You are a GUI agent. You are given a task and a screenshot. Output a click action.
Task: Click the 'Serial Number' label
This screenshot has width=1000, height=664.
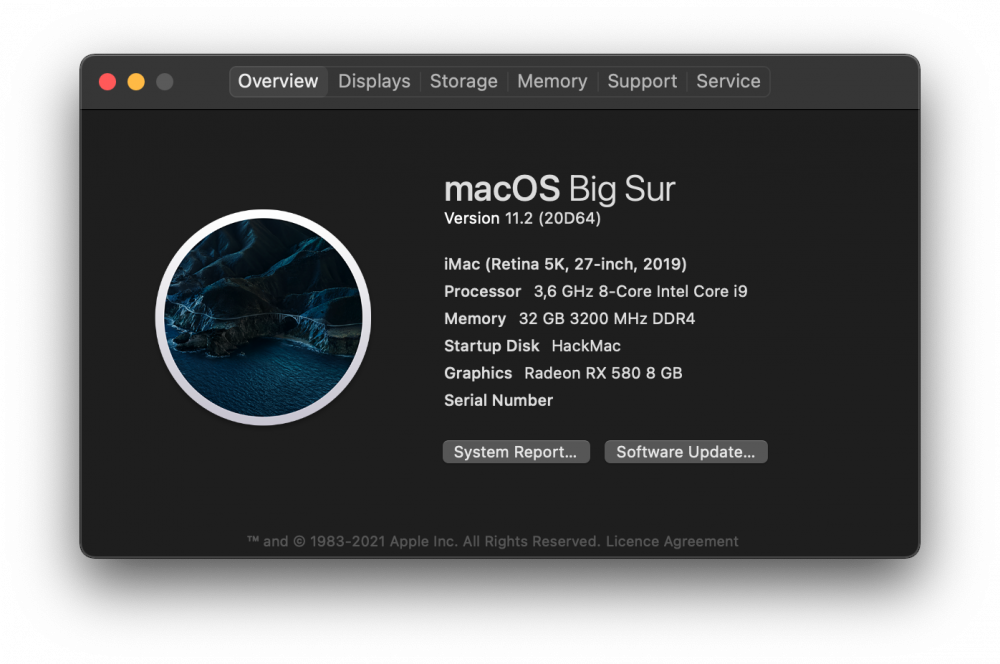[499, 401]
